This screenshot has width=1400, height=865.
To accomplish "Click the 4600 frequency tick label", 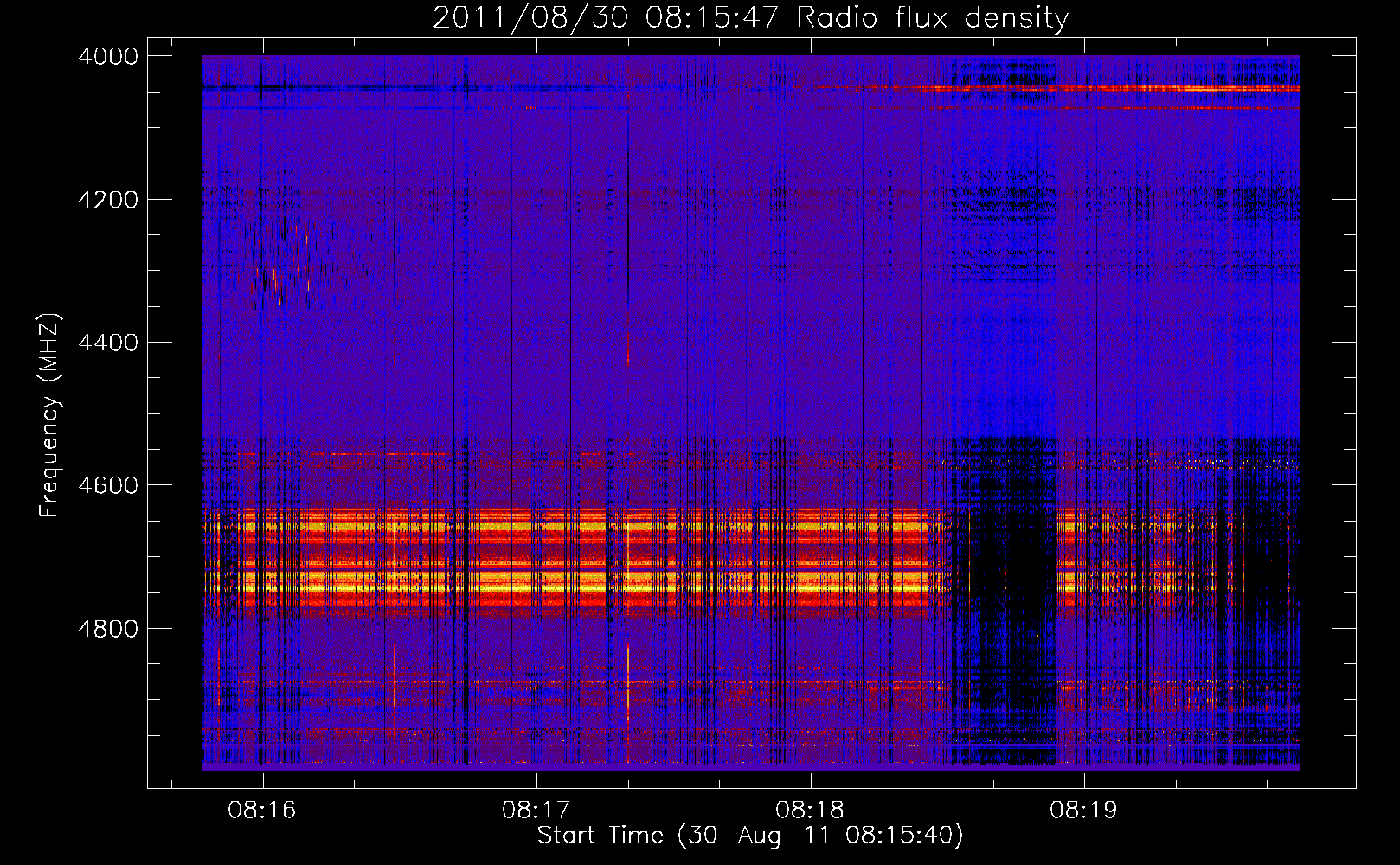I will [108, 485].
